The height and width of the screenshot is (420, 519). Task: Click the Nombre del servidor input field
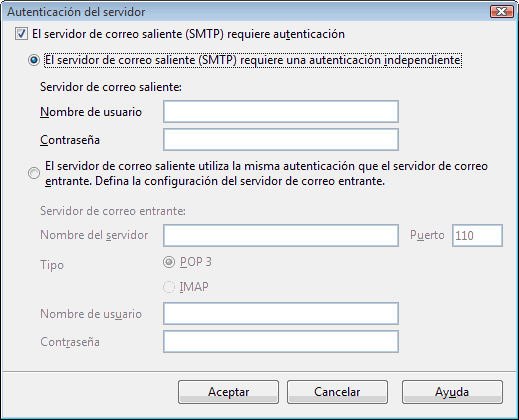(281, 235)
